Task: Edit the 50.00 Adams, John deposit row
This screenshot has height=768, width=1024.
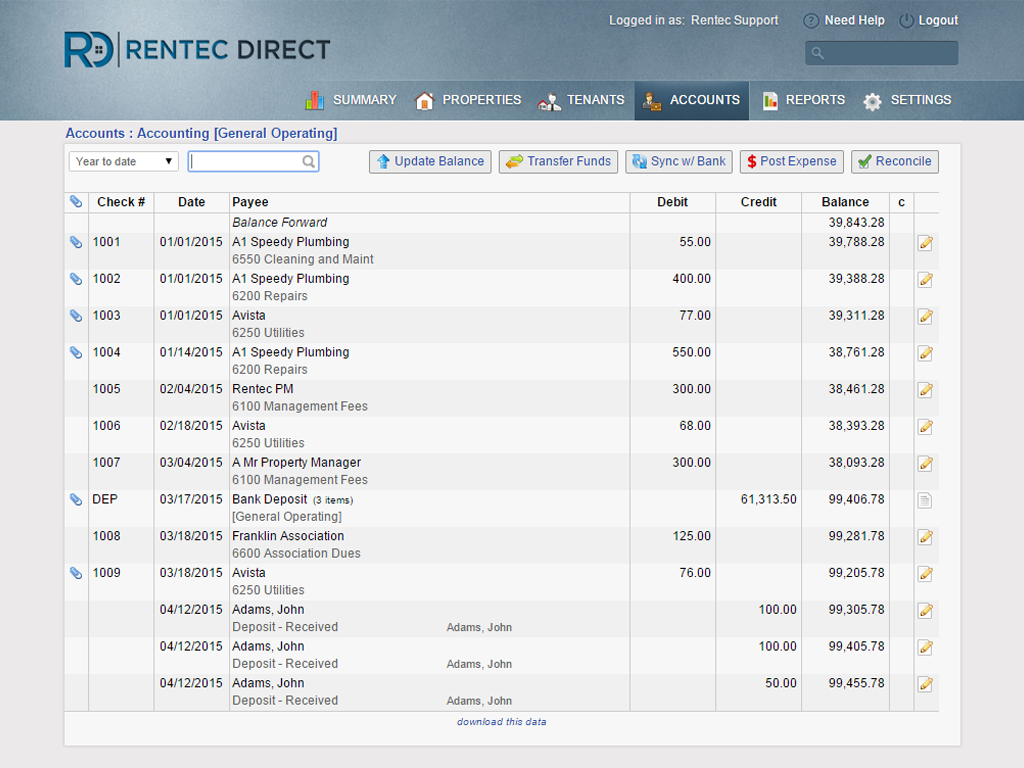Action: pos(925,684)
